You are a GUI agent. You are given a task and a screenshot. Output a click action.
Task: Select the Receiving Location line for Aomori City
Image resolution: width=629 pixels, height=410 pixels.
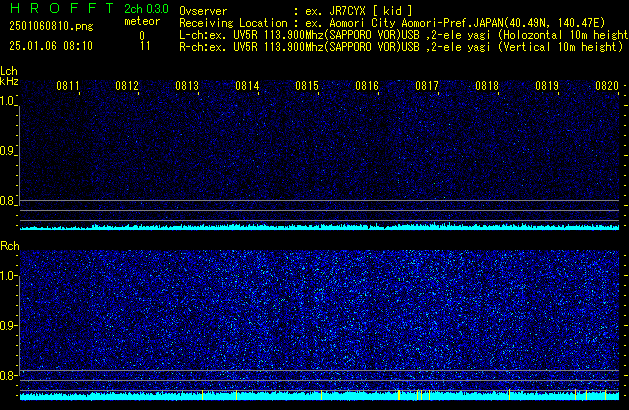pyautogui.click(x=392, y=23)
